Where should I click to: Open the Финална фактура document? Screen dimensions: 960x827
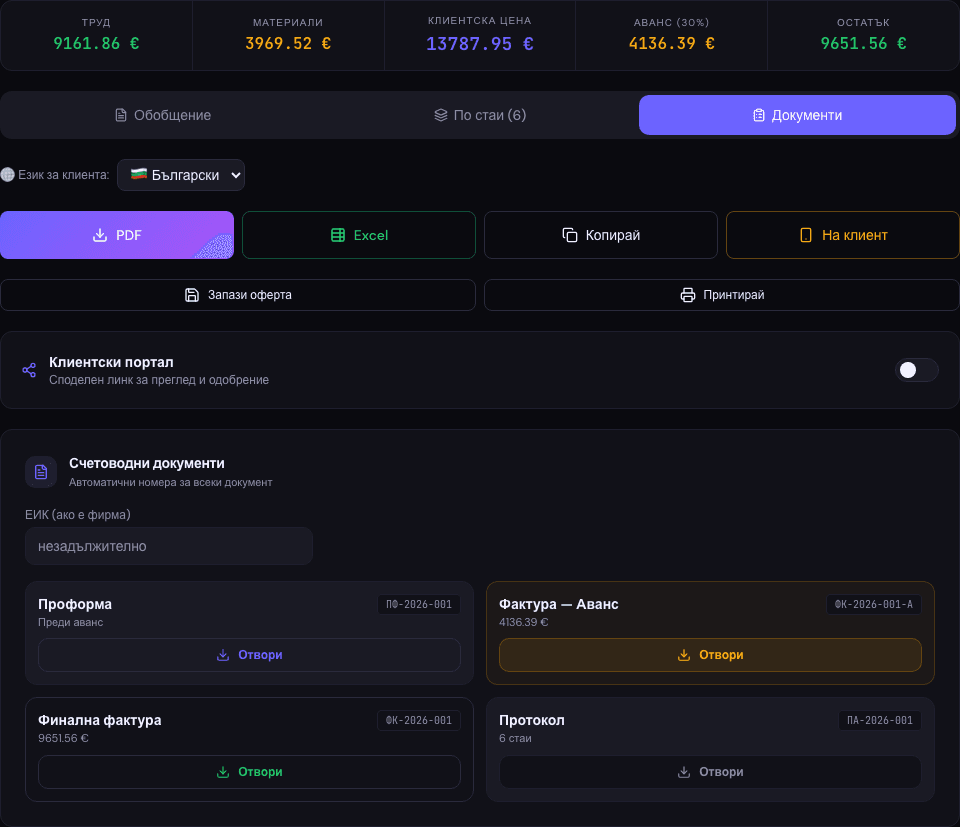pyautogui.click(x=249, y=772)
